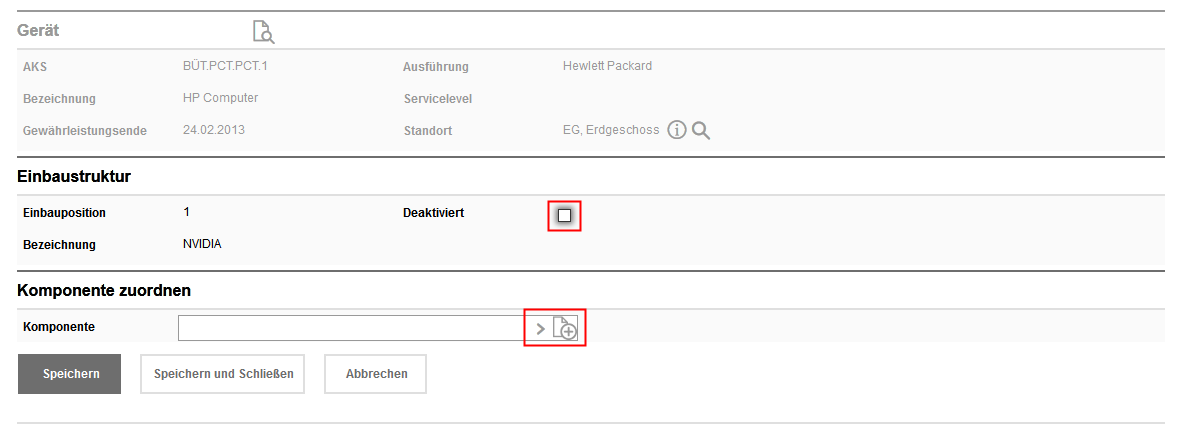Click the Gewährleistungsende date 24.02.2013
The height and width of the screenshot is (430, 1179).
[214, 130]
